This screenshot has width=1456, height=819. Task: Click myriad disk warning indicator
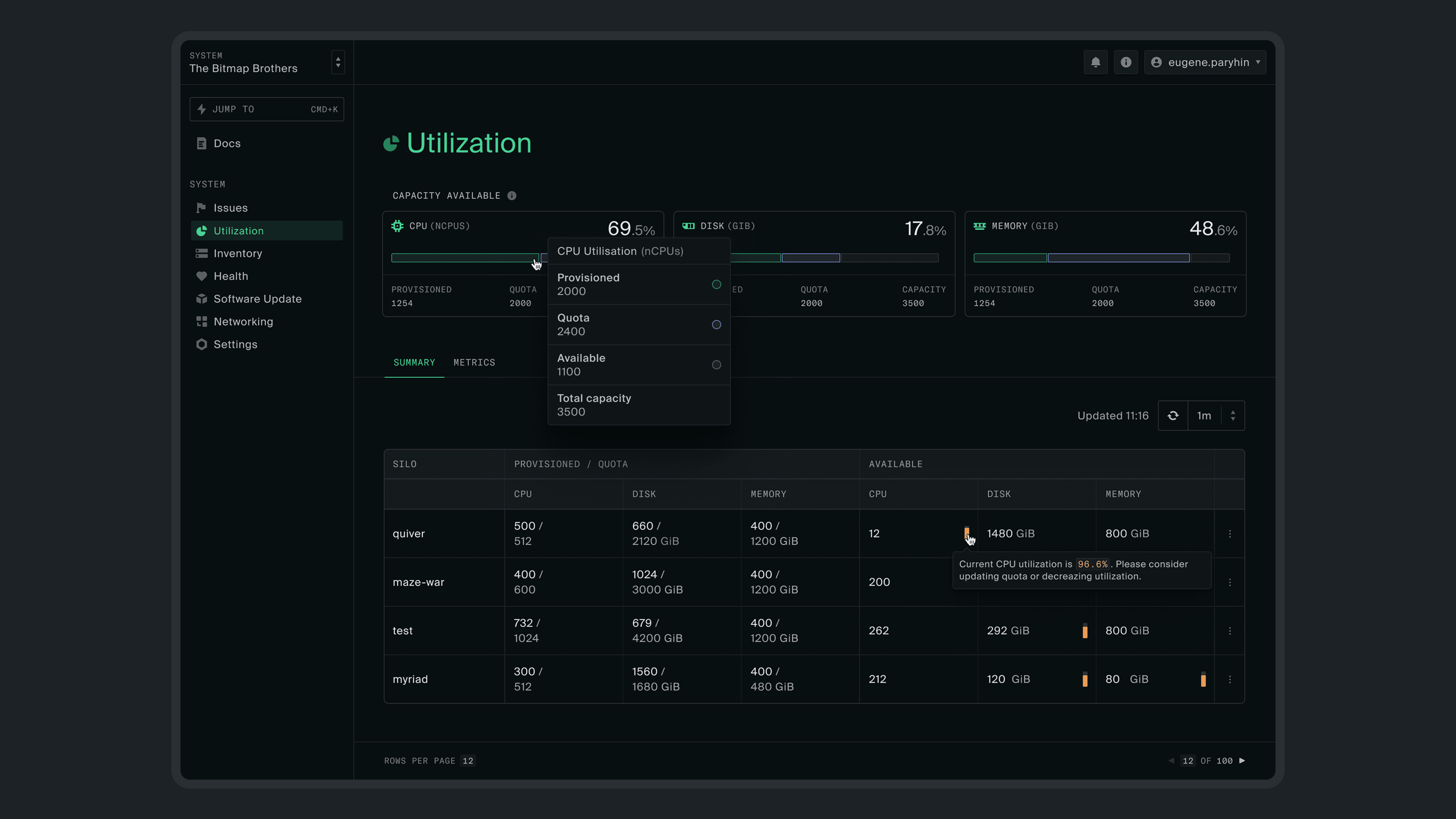coord(1085,679)
